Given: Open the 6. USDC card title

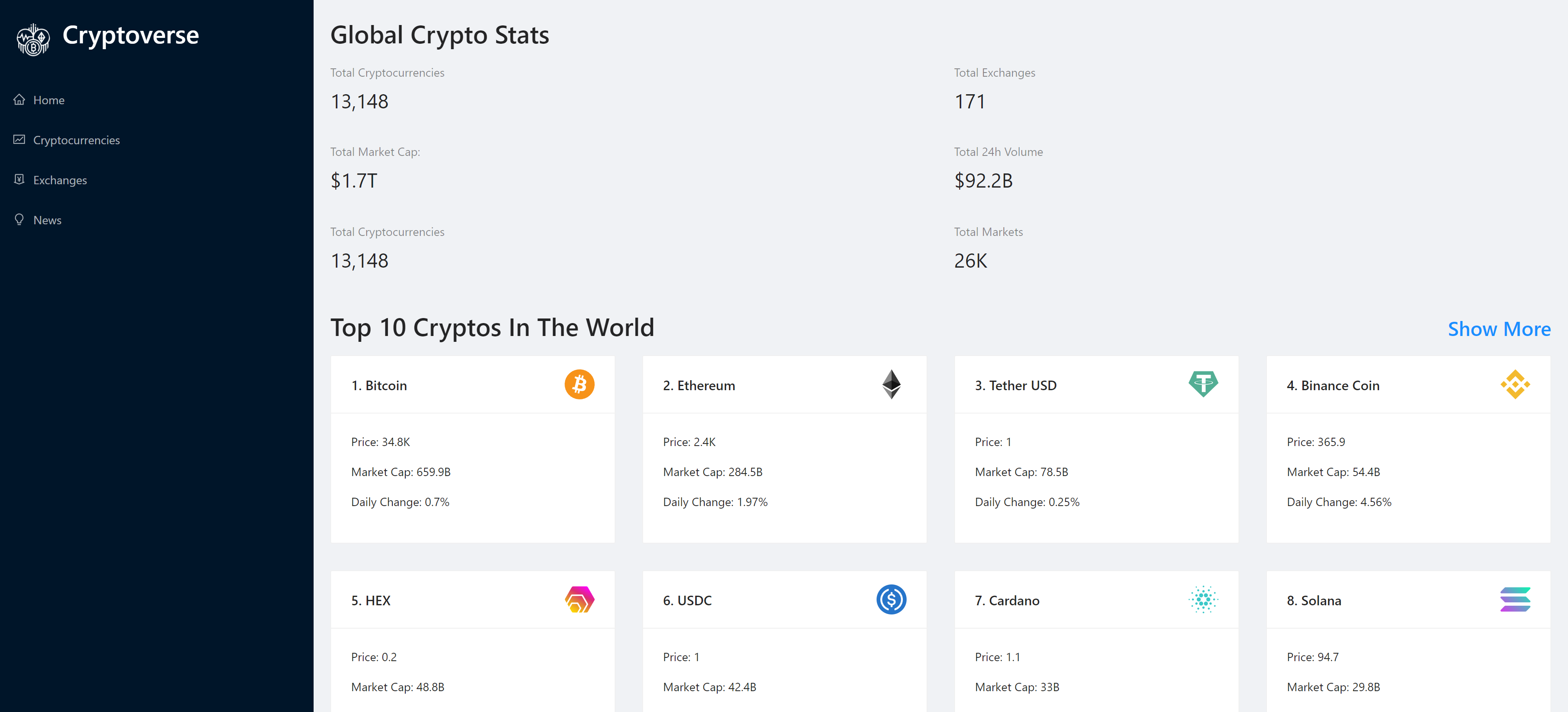Looking at the screenshot, I should [x=687, y=601].
